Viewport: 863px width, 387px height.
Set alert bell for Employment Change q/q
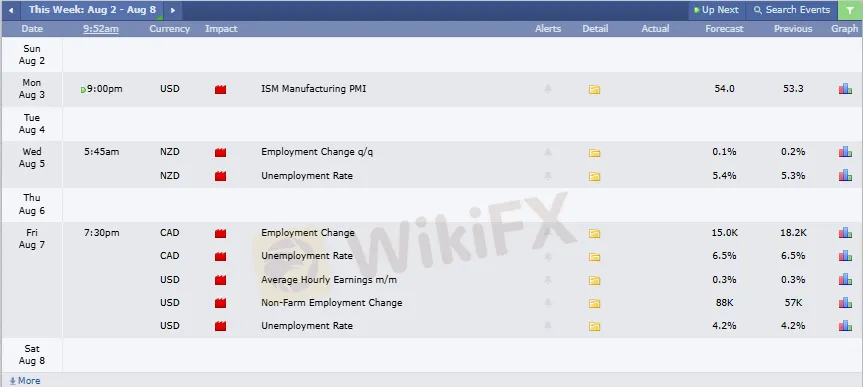click(548, 152)
